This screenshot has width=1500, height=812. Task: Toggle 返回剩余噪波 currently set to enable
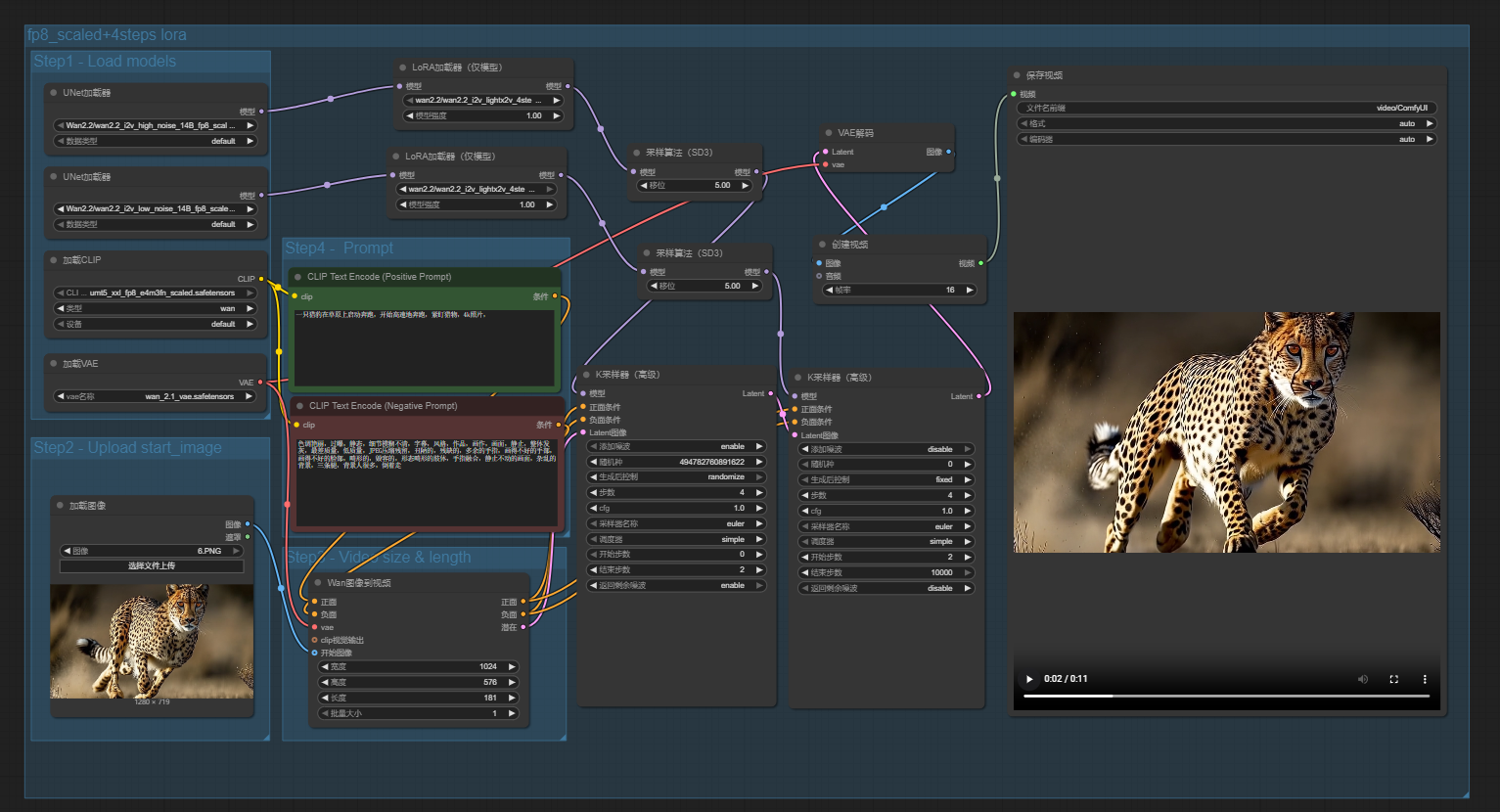(x=676, y=585)
